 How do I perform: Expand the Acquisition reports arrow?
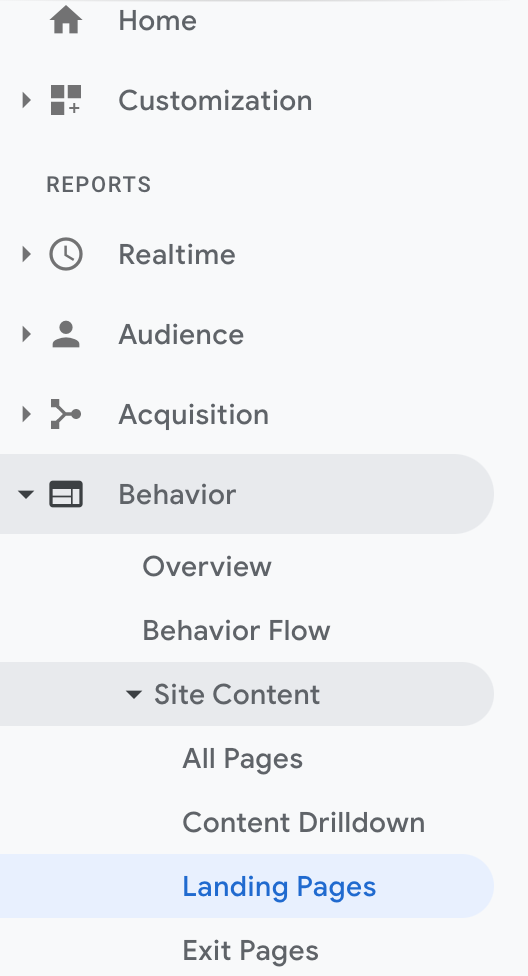[x=26, y=414]
